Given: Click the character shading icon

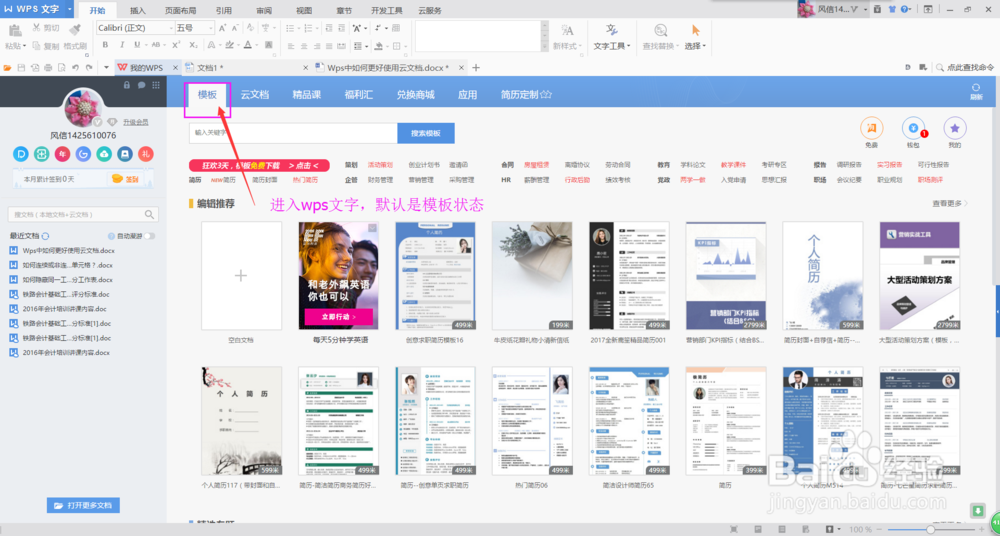Looking at the screenshot, I should (268, 45).
